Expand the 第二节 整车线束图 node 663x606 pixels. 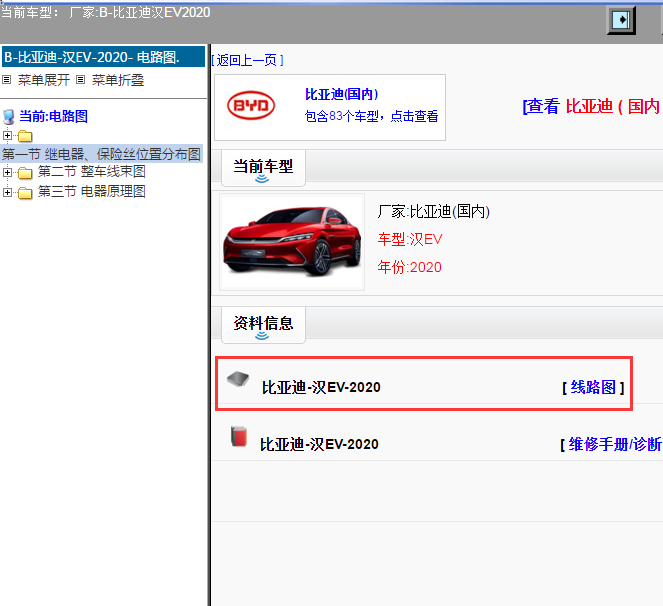pyautogui.click(x=7, y=172)
